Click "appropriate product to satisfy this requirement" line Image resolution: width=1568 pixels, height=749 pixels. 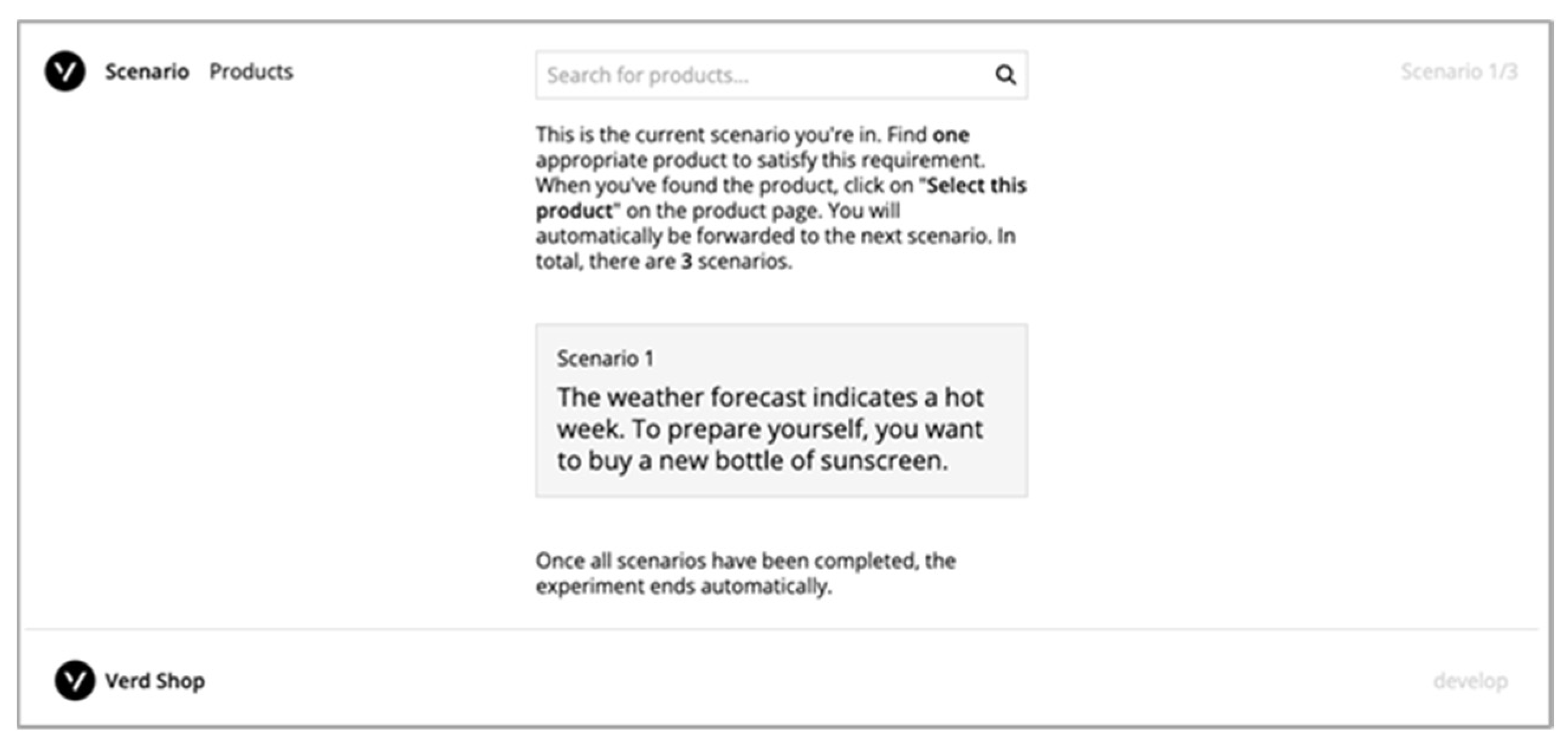point(759,160)
